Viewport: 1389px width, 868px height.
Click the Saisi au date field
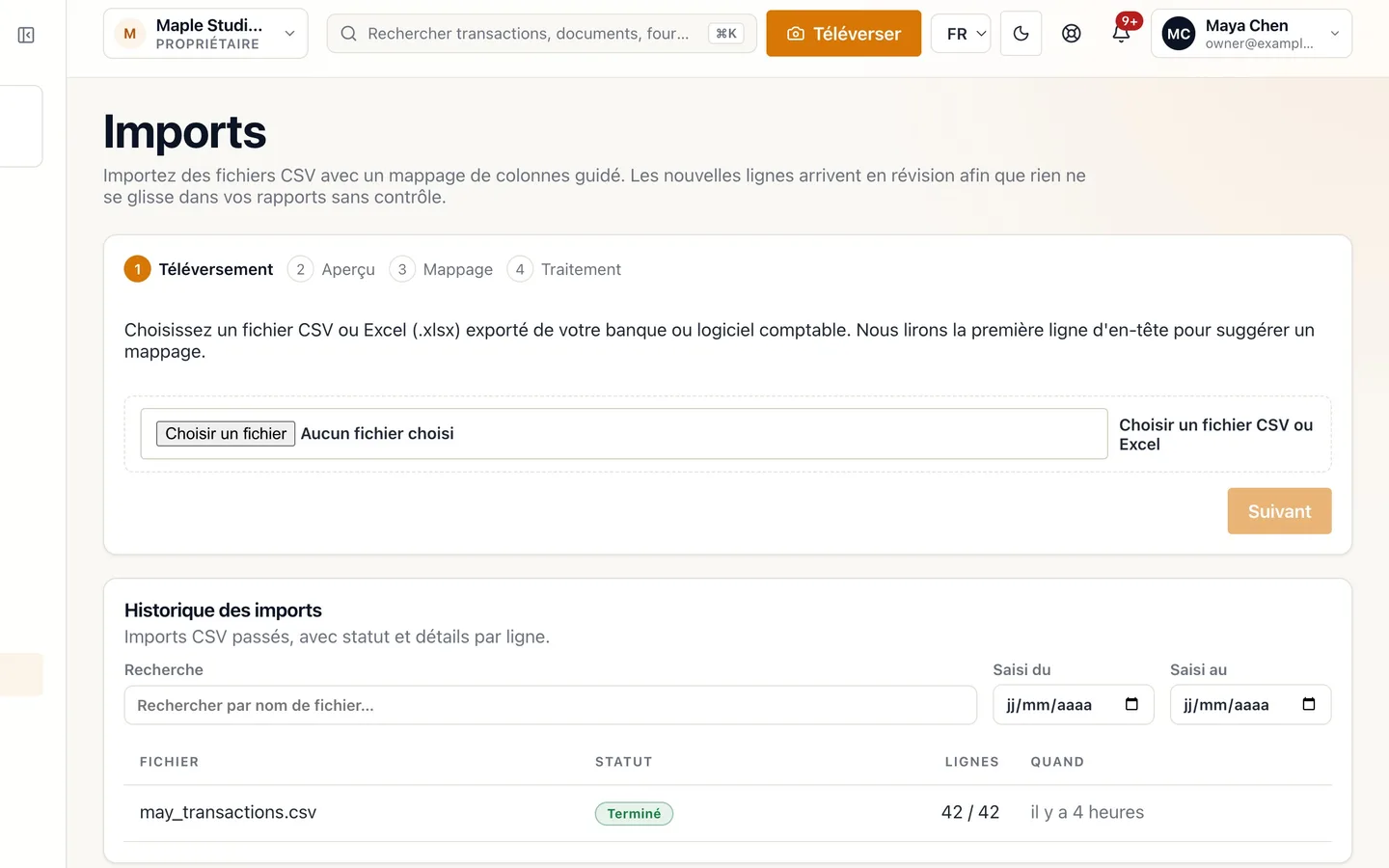click(x=1250, y=705)
